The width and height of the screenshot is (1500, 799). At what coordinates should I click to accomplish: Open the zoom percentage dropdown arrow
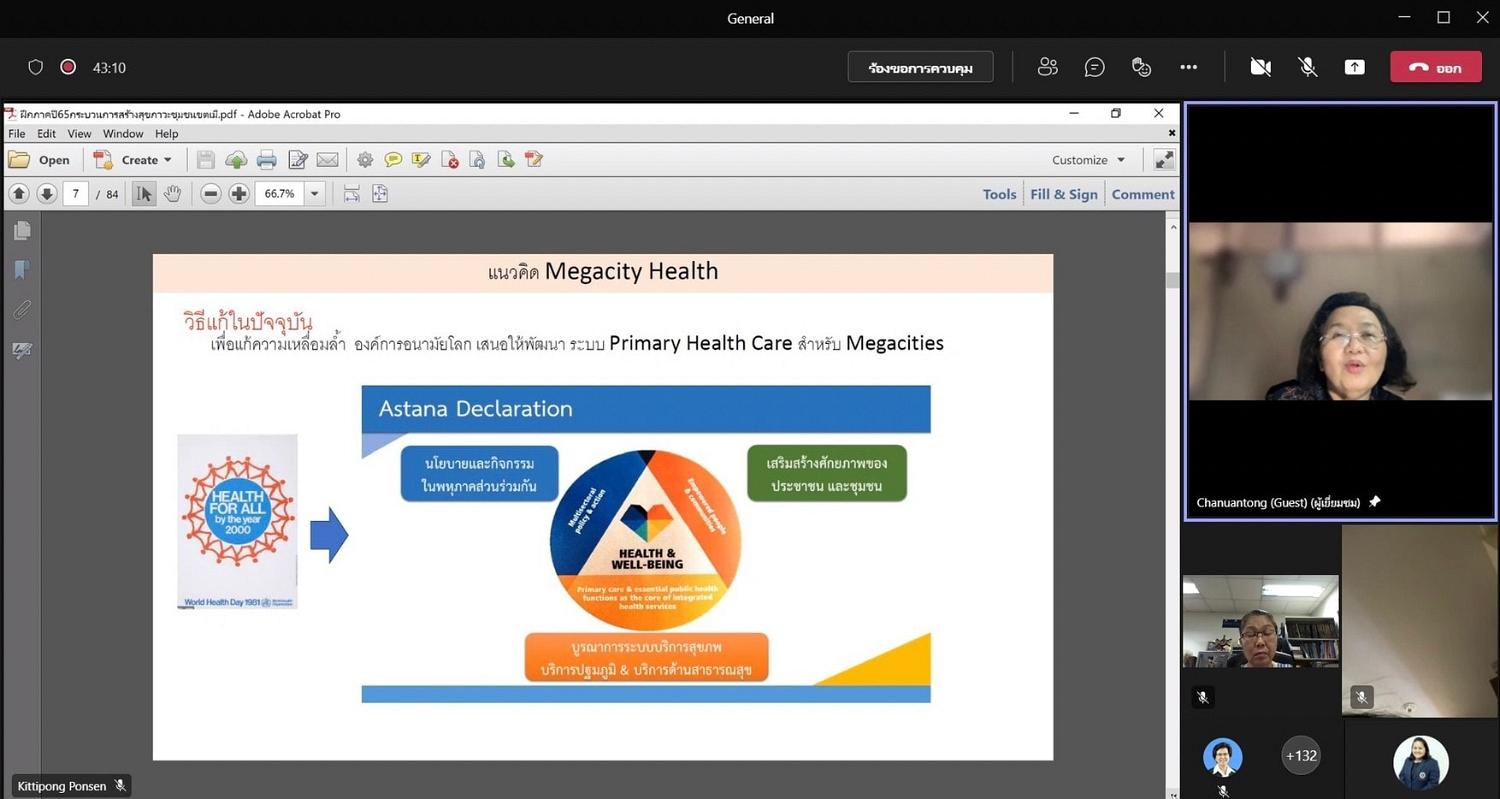click(315, 194)
